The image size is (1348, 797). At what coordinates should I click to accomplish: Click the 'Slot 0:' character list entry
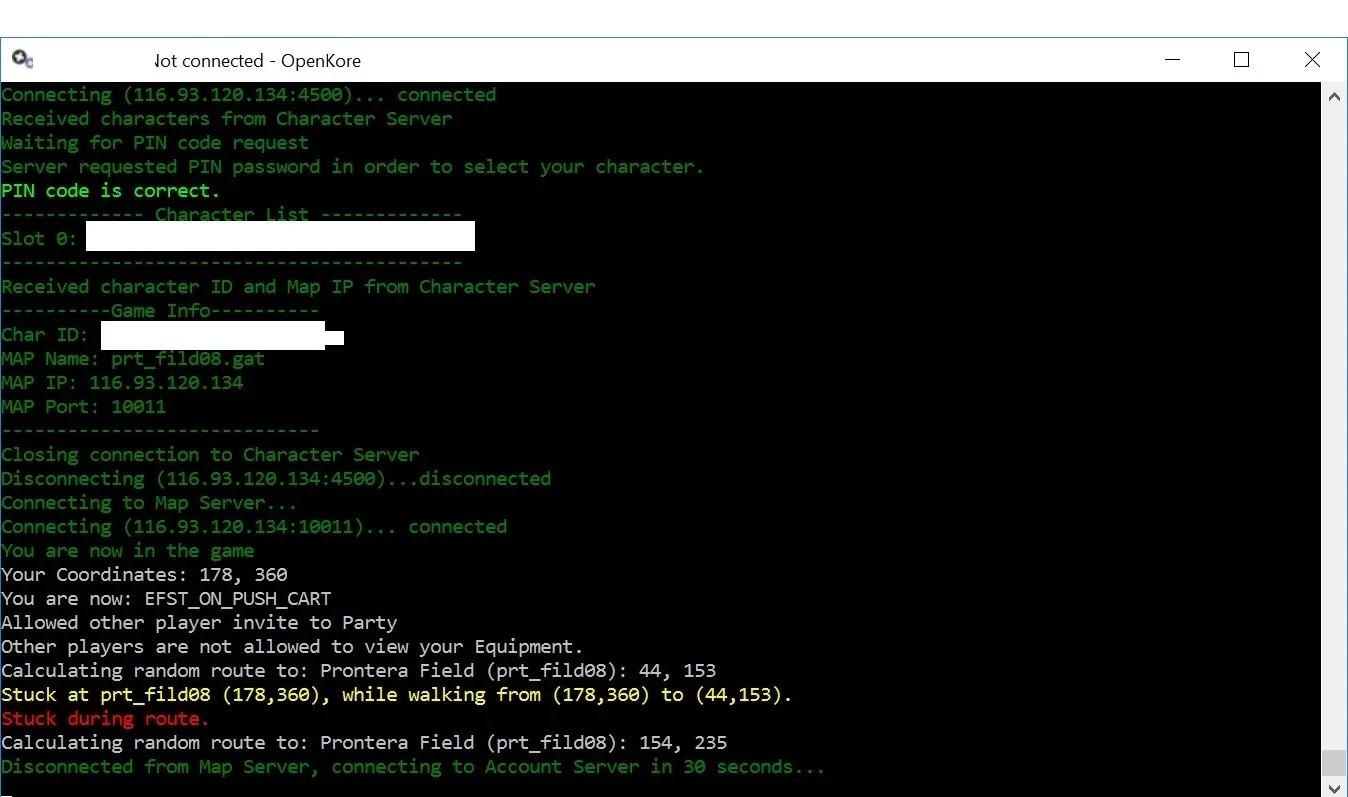click(238, 238)
